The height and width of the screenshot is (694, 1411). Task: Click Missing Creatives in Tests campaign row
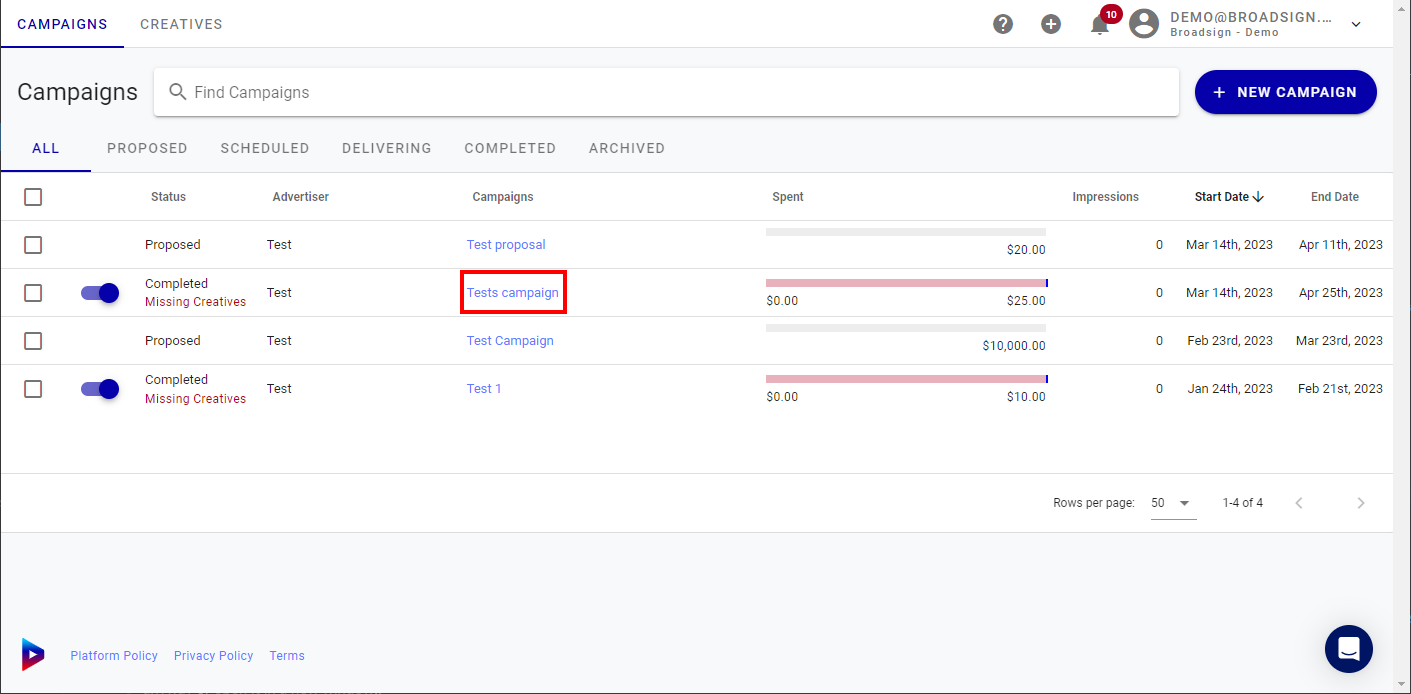[x=195, y=302]
